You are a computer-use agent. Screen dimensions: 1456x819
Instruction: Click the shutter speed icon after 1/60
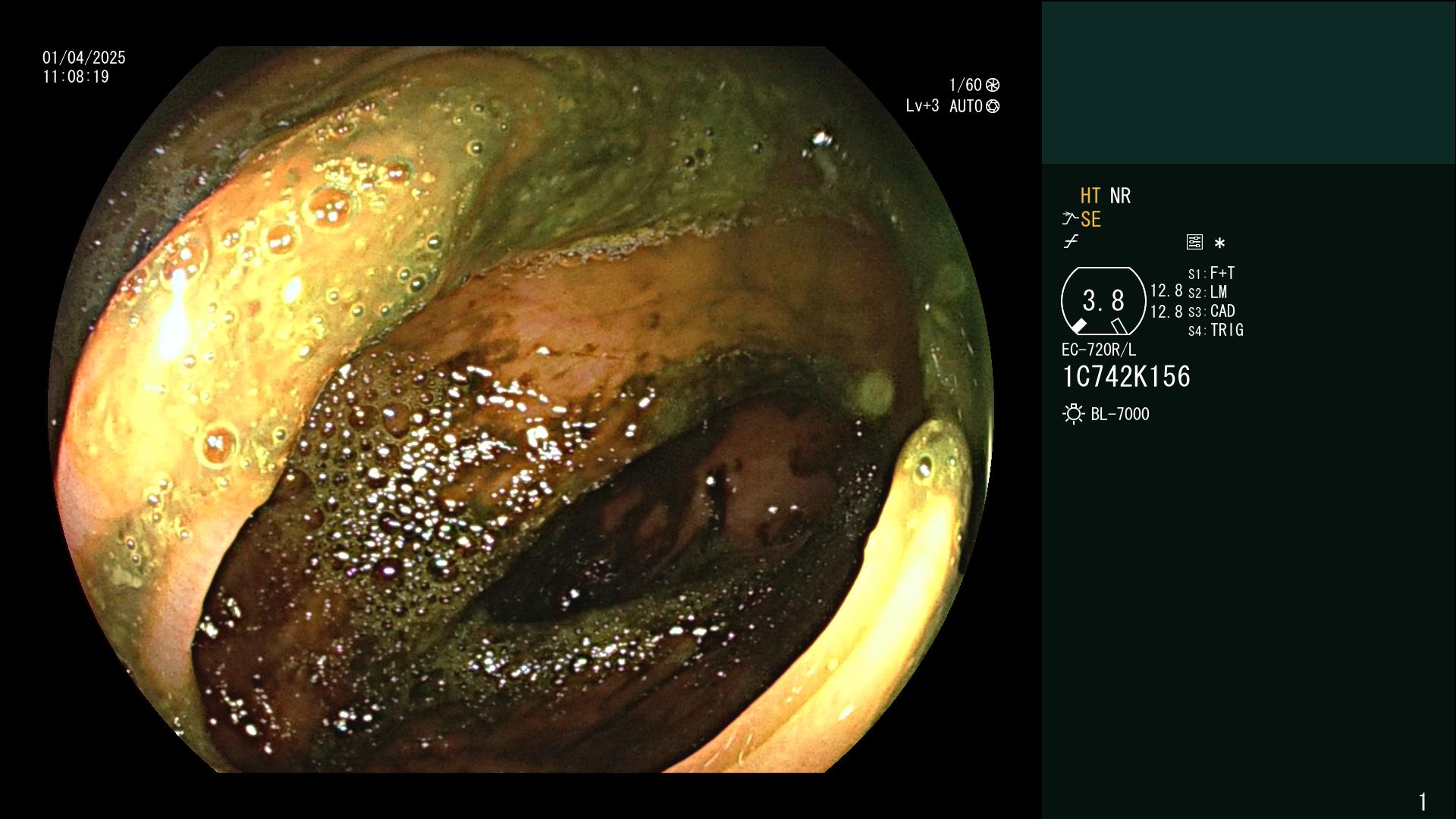click(x=993, y=85)
